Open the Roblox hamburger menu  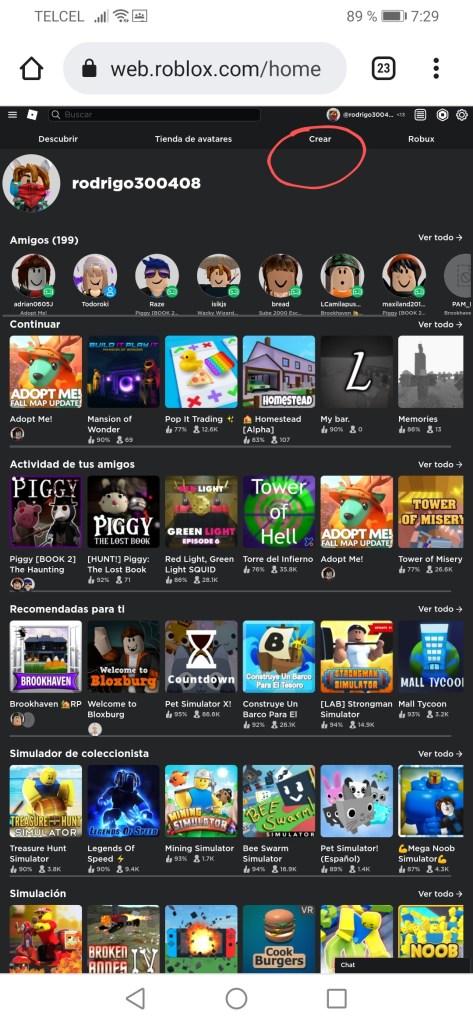click(x=12, y=115)
